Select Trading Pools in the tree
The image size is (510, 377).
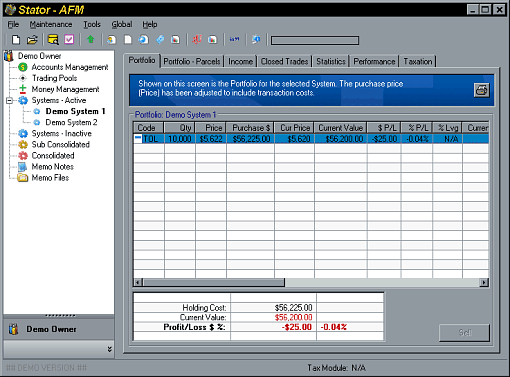(54, 78)
